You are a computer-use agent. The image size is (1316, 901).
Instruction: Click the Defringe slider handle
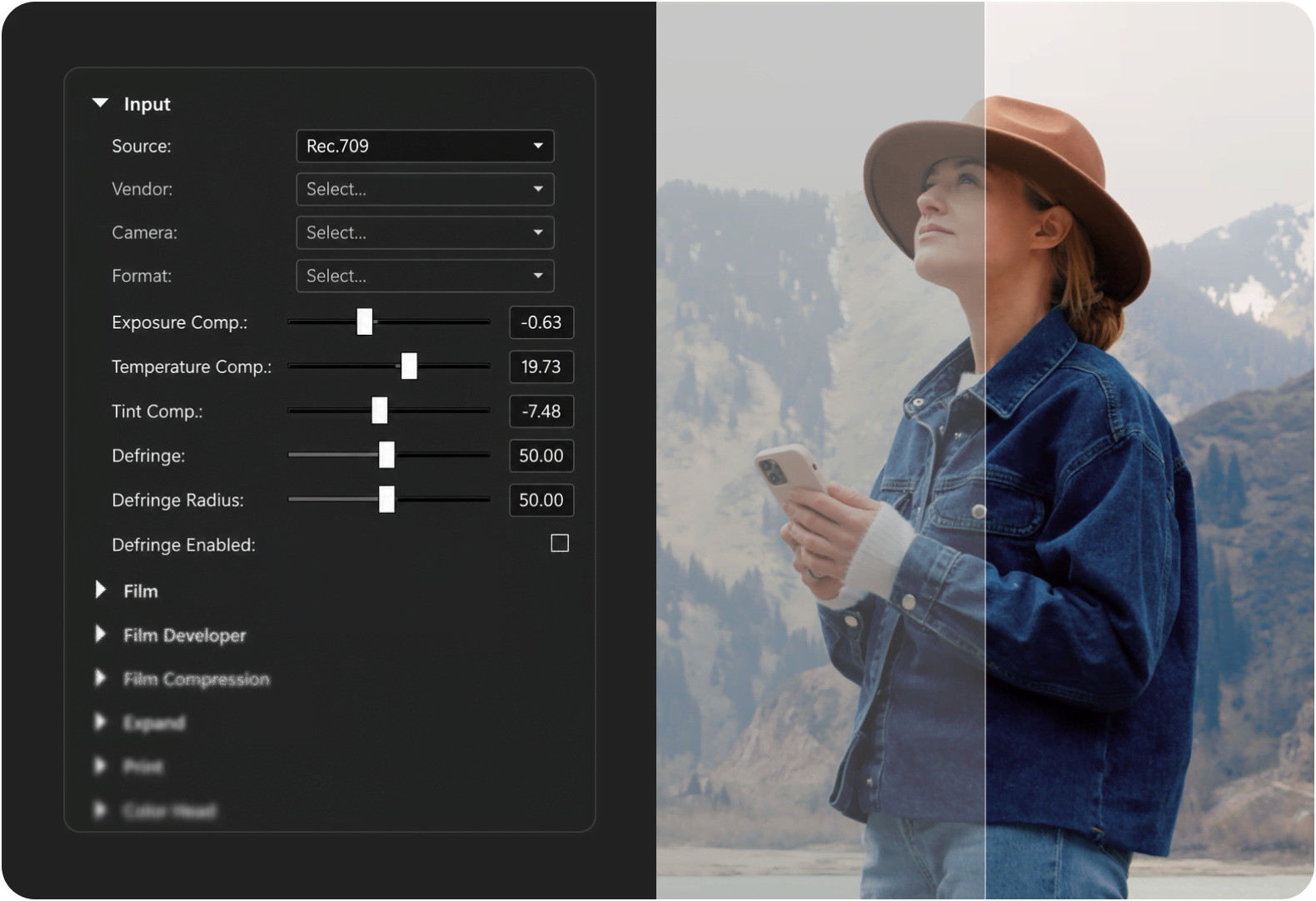click(386, 455)
